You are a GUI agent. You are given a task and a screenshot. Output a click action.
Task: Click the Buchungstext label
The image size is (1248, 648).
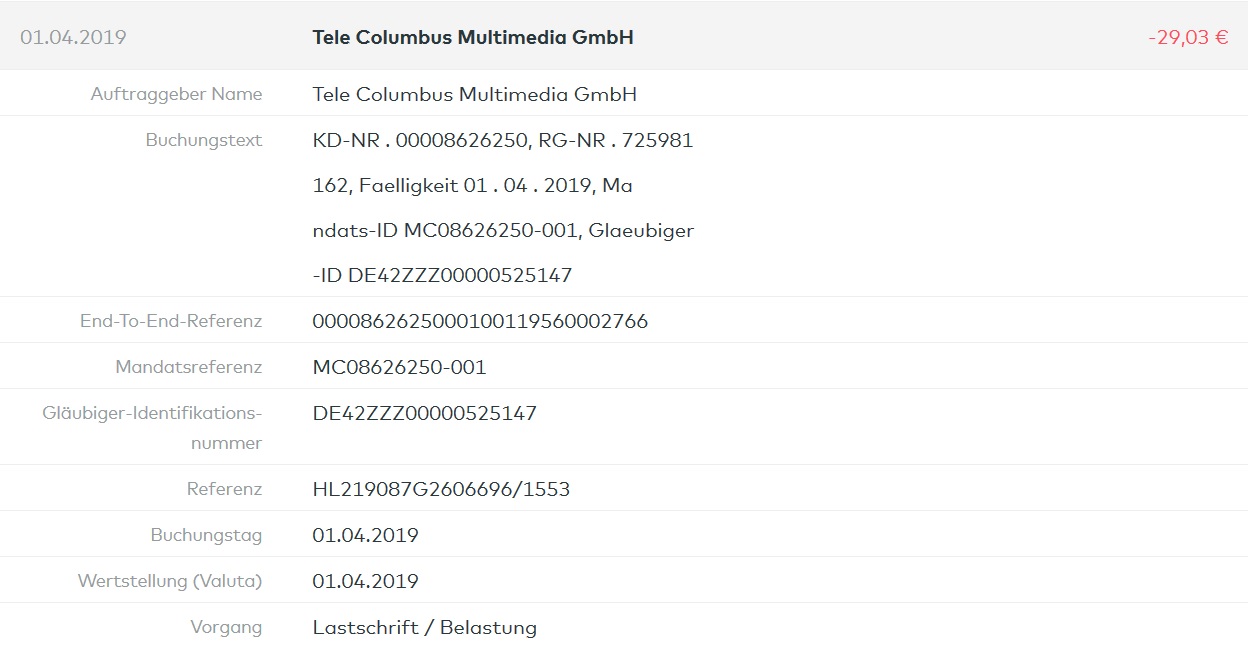point(204,140)
